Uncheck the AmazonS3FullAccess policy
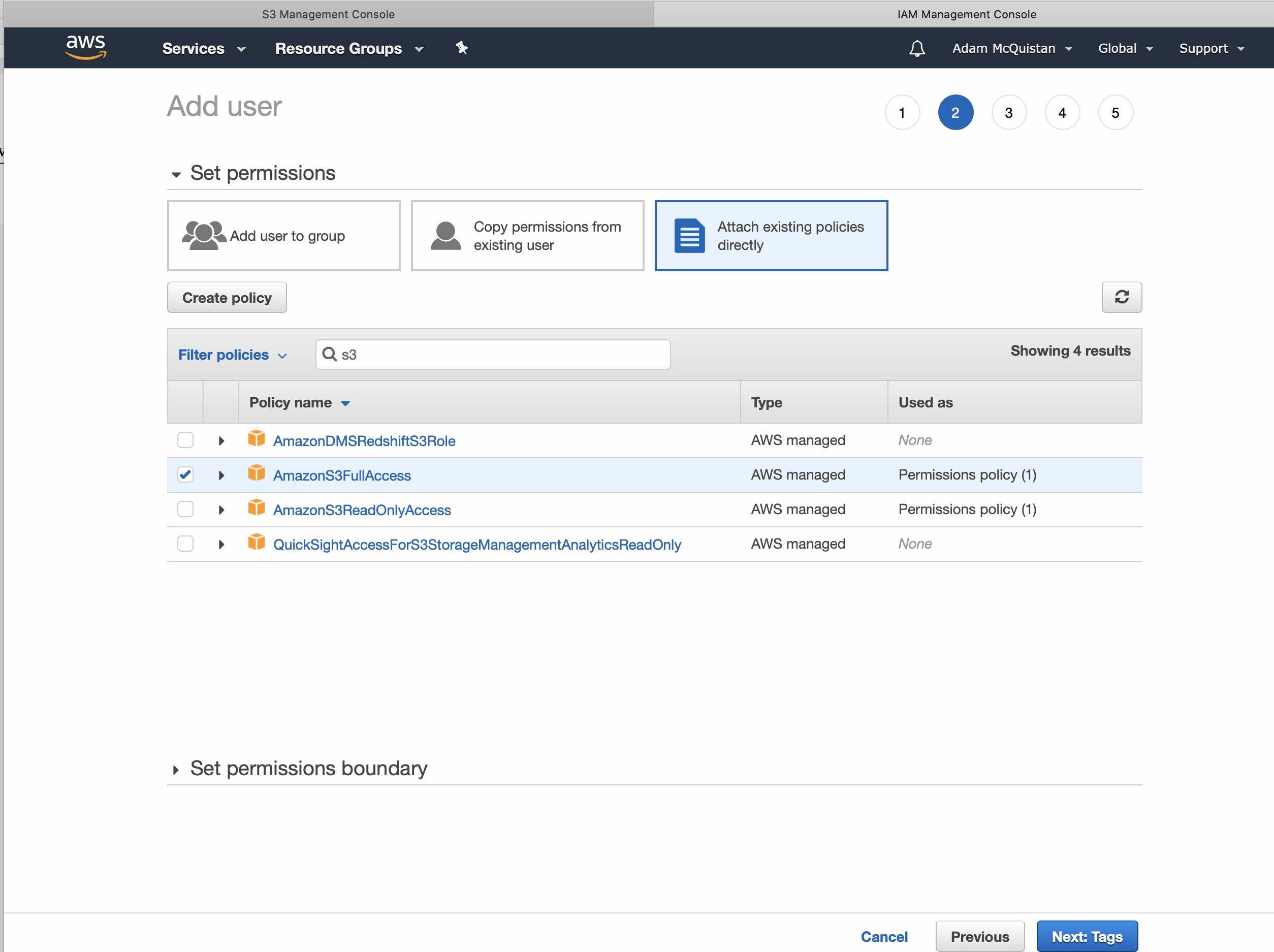 (x=185, y=474)
